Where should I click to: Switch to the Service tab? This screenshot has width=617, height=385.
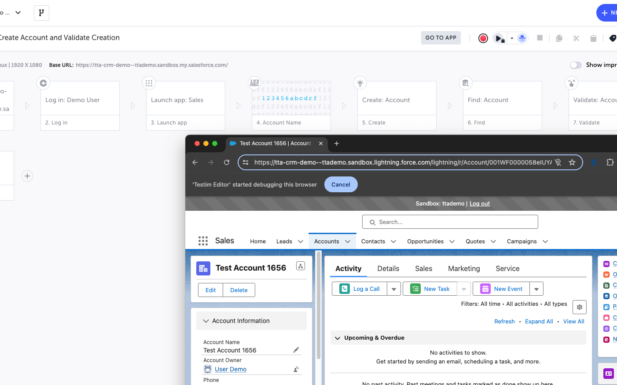point(507,268)
